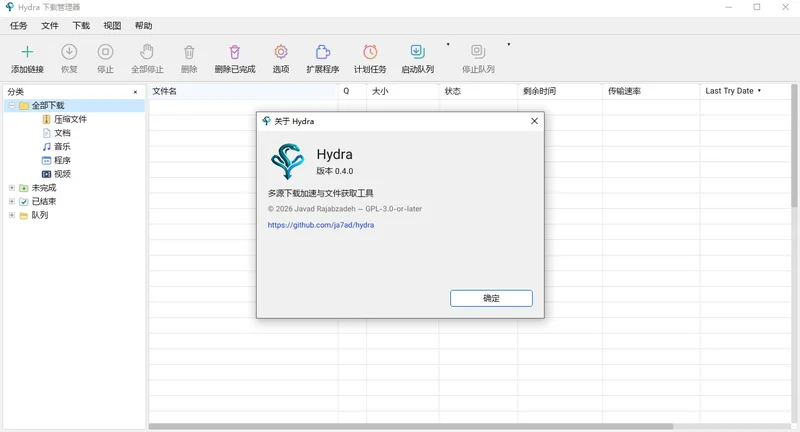Viewport: 800px width, 432px height.
Task: Open the Extensions puzzle icon
Action: tap(322, 52)
